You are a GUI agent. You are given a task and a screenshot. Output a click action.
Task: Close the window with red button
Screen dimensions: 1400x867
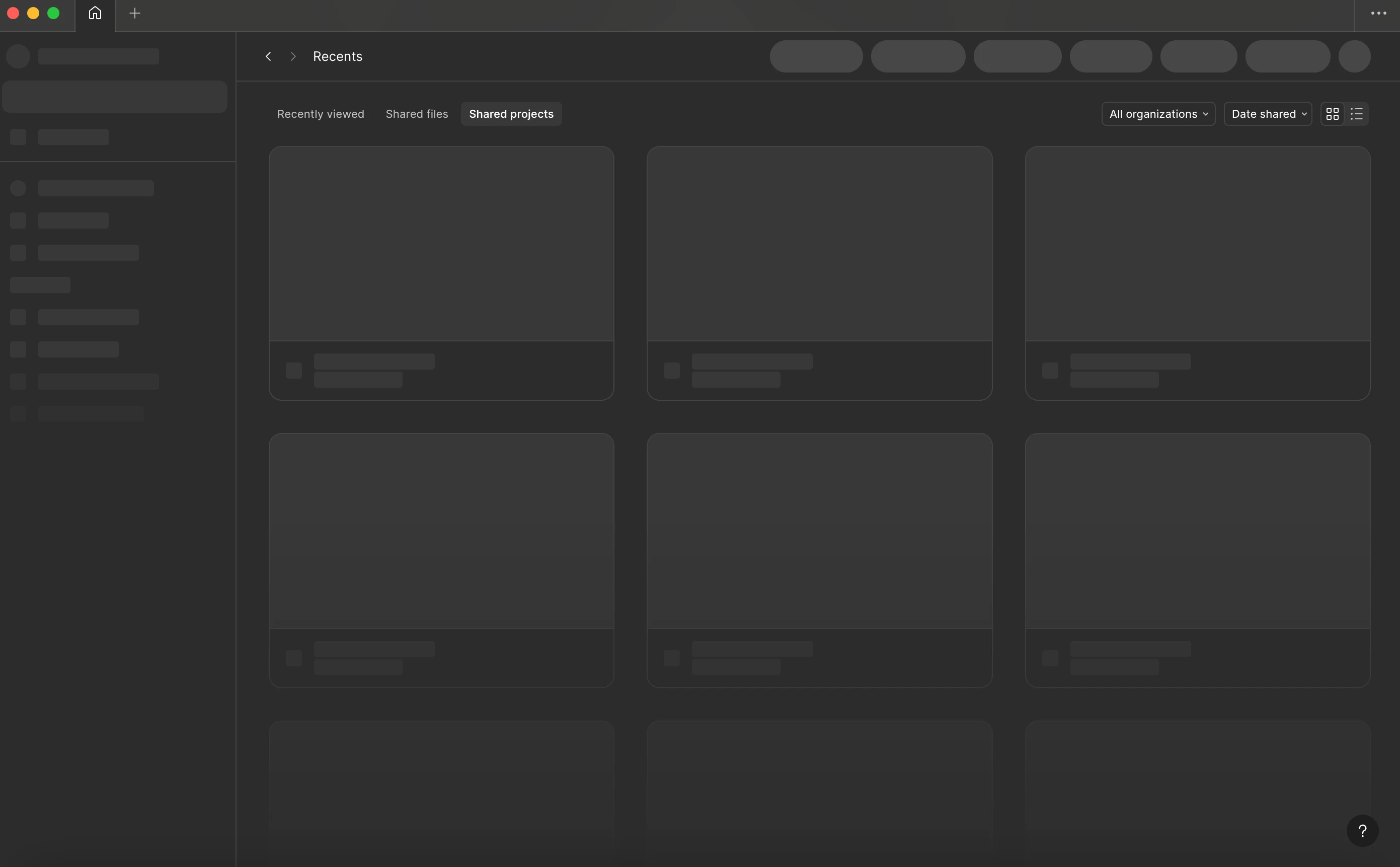(x=13, y=13)
